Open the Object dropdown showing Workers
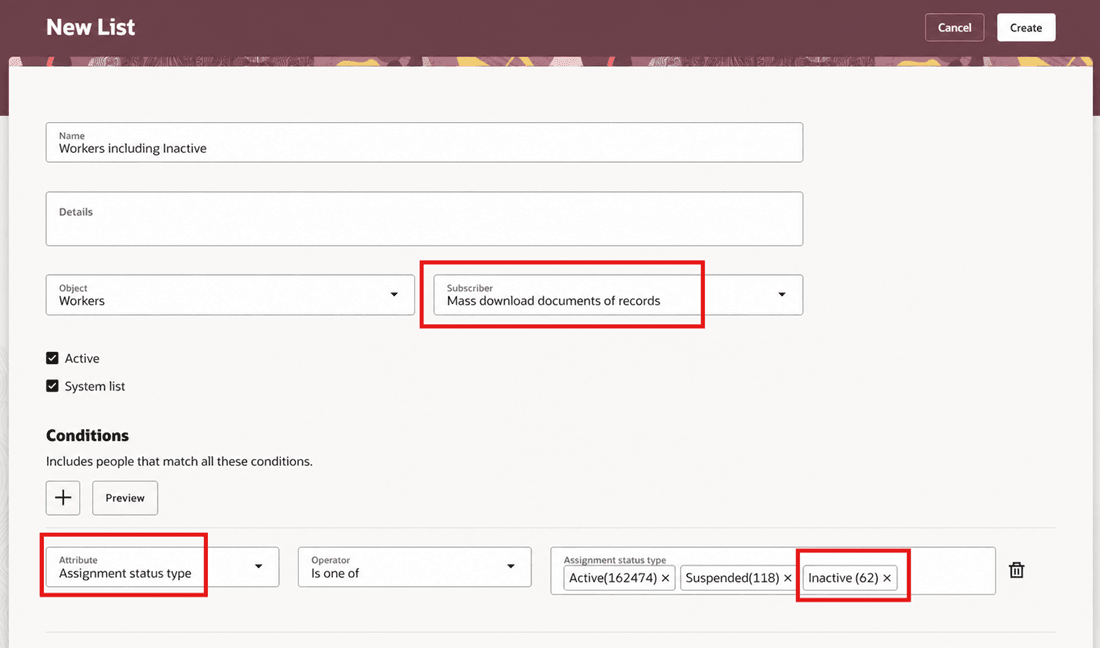The image size is (1100, 648). point(230,295)
